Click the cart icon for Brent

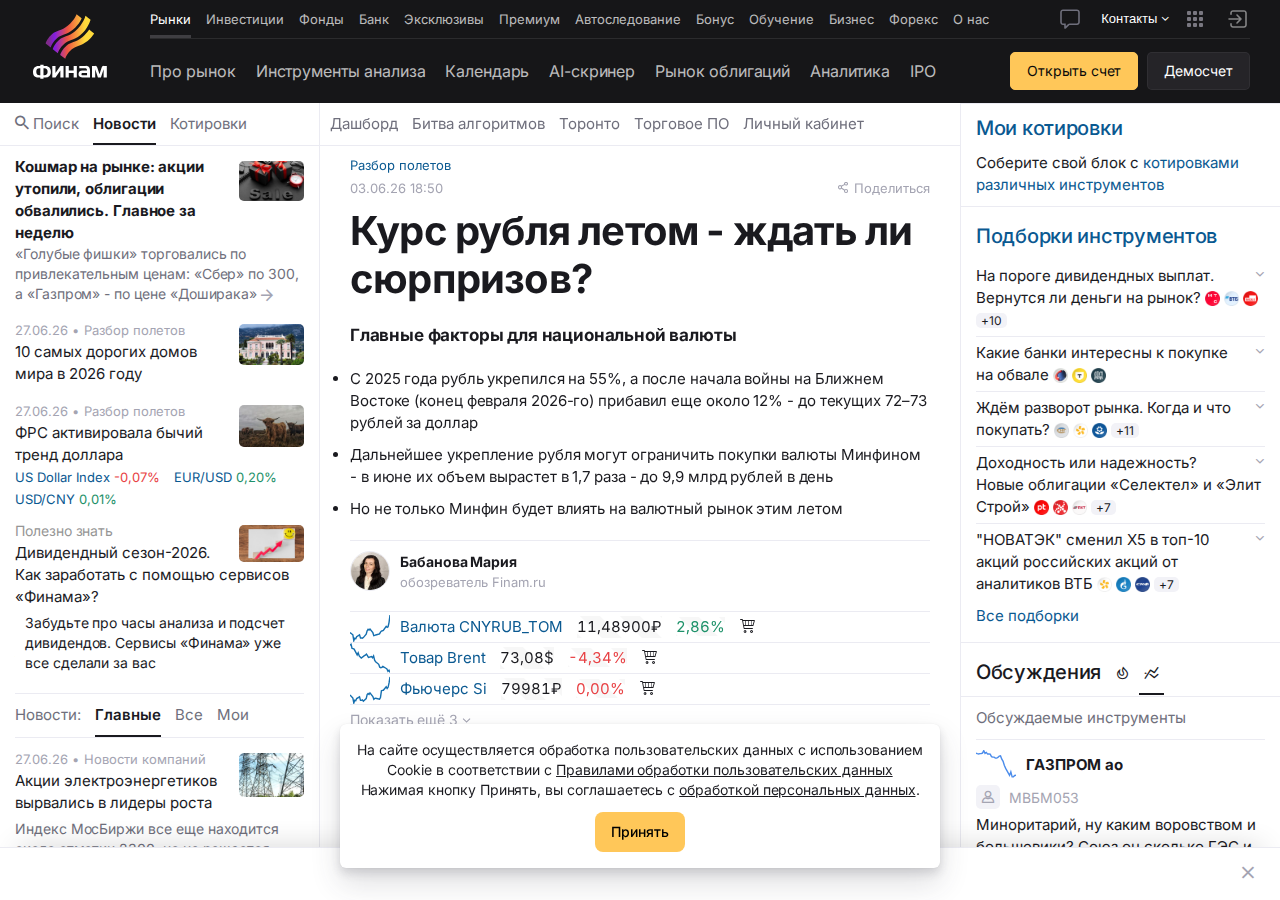point(649,657)
